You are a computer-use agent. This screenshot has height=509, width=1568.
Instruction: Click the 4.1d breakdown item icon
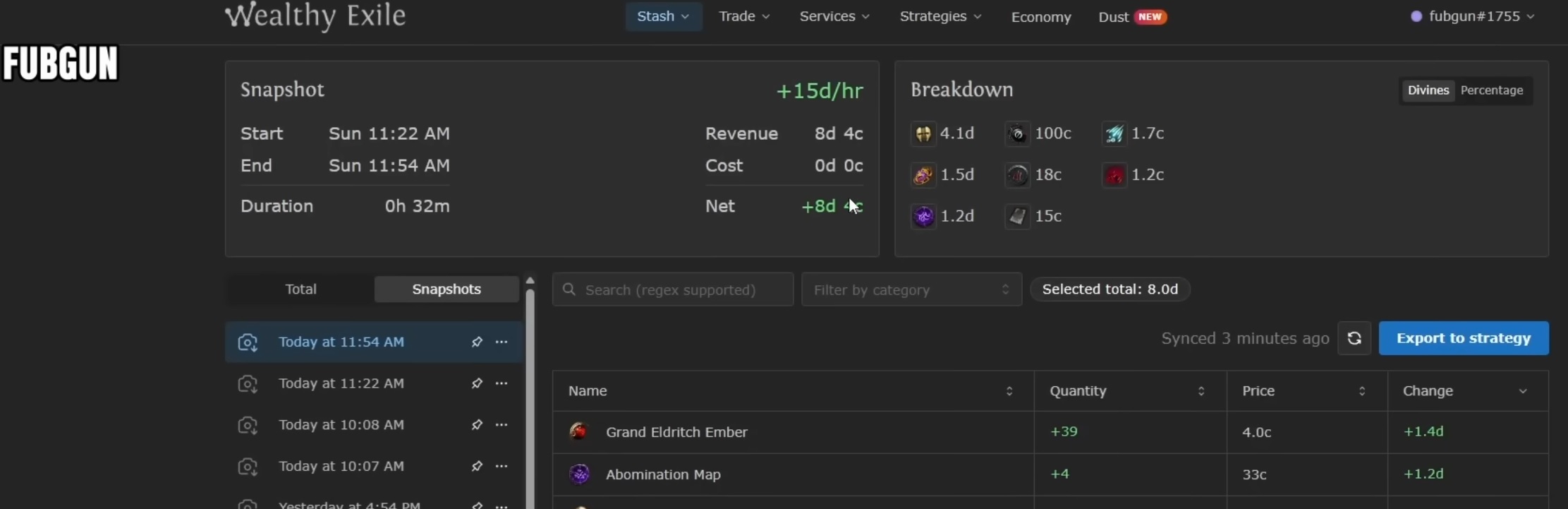(x=923, y=133)
